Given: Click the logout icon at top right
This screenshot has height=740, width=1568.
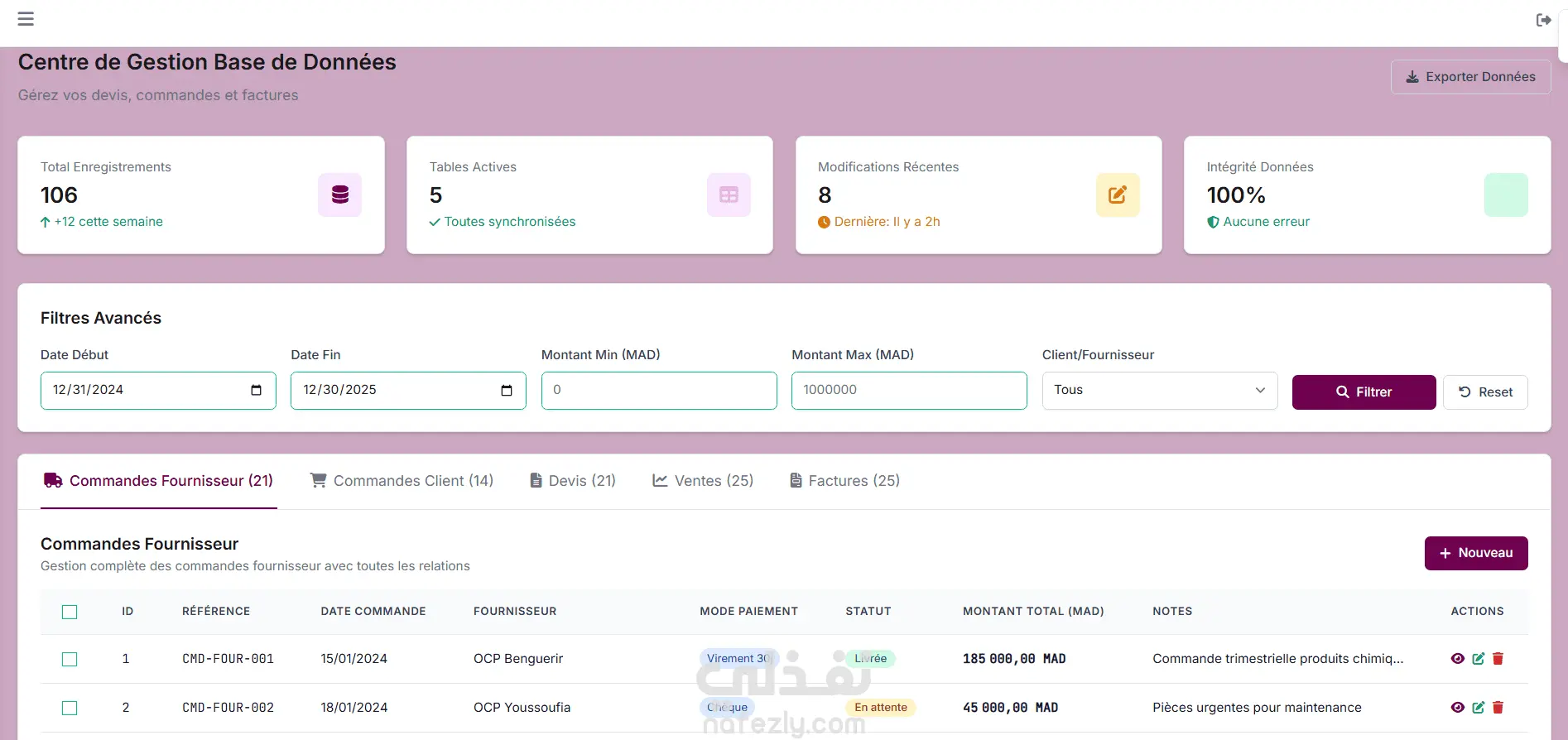Looking at the screenshot, I should click(1543, 20).
